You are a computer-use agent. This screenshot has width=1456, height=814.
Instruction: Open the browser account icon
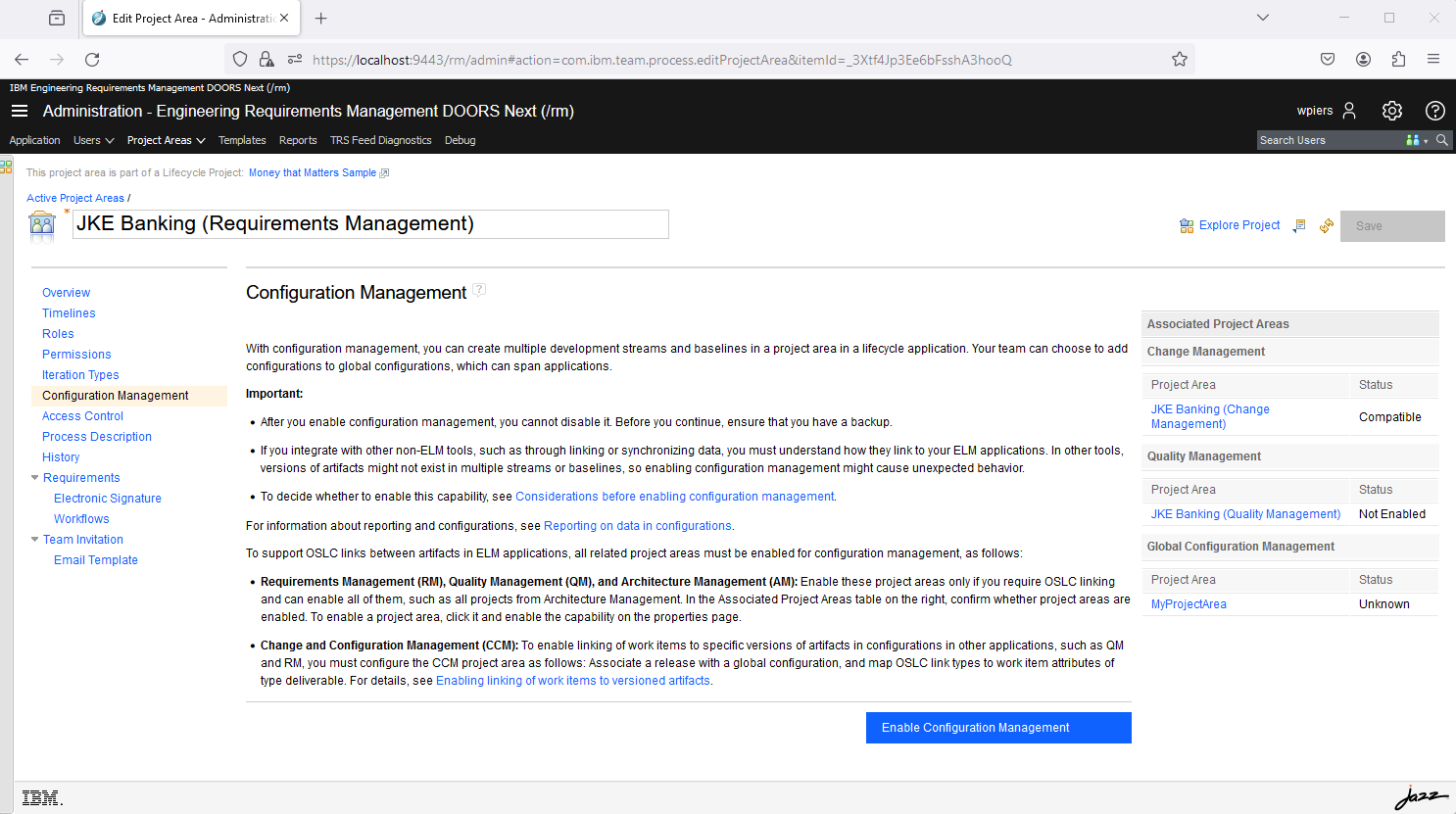pos(1363,59)
